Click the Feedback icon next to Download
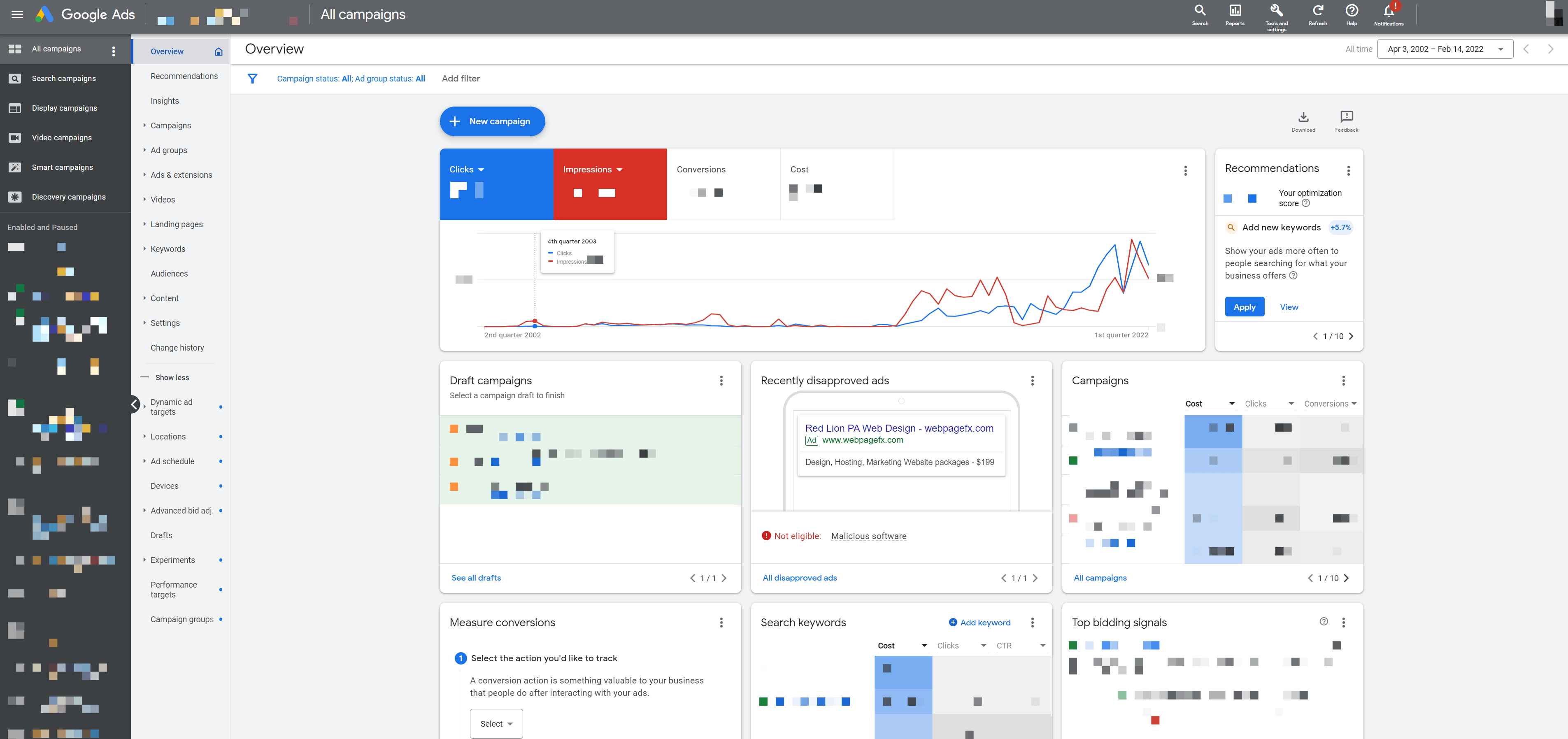This screenshot has width=1568, height=739. [1347, 119]
